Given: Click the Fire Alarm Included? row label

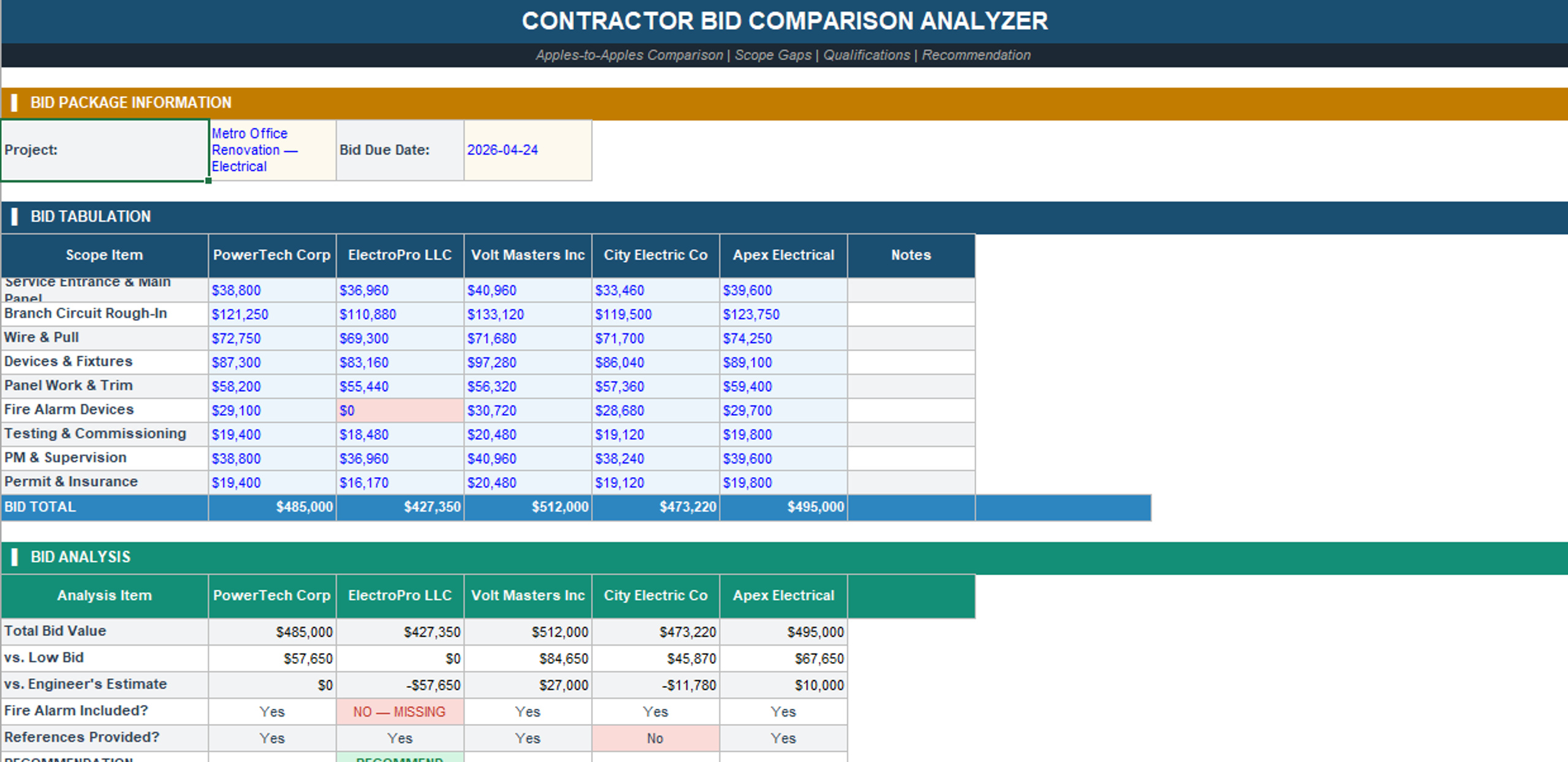Looking at the screenshot, I should [105, 712].
